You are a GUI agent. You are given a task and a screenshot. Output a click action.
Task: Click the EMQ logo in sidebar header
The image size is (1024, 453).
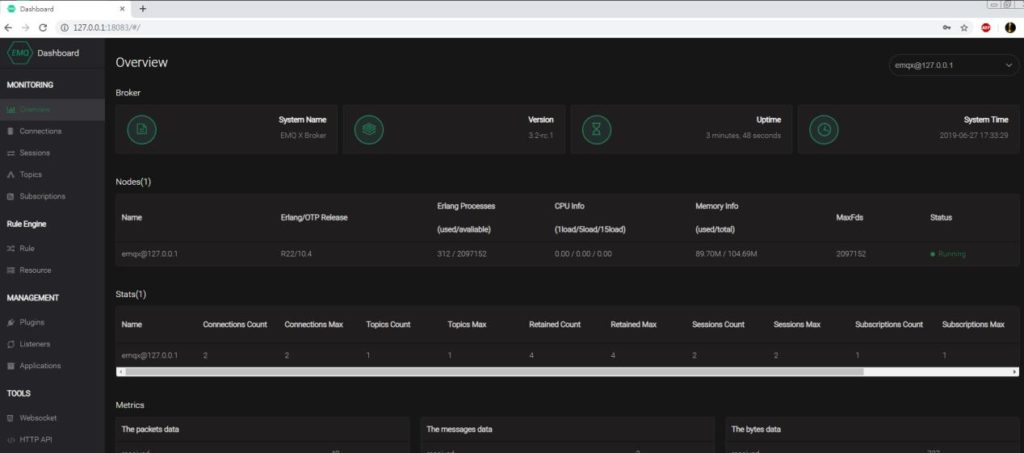(19, 52)
